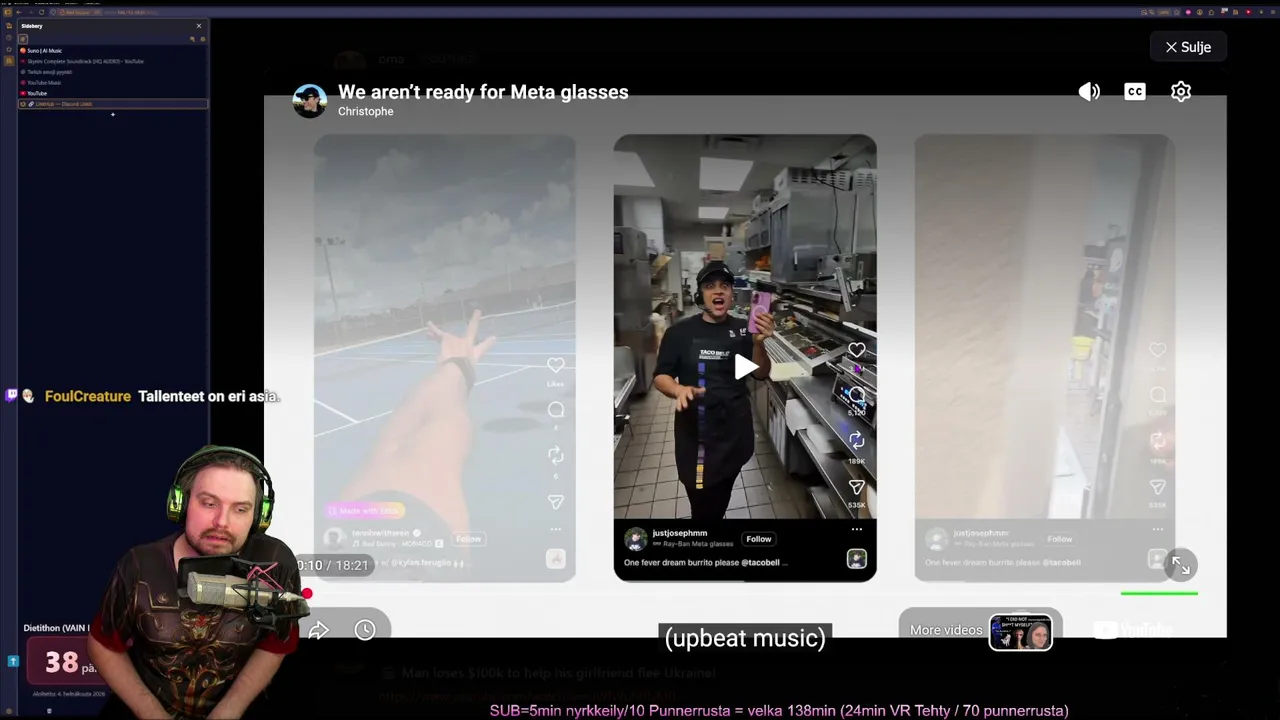Repost the center clip with the arrows icon

[x=857, y=440]
